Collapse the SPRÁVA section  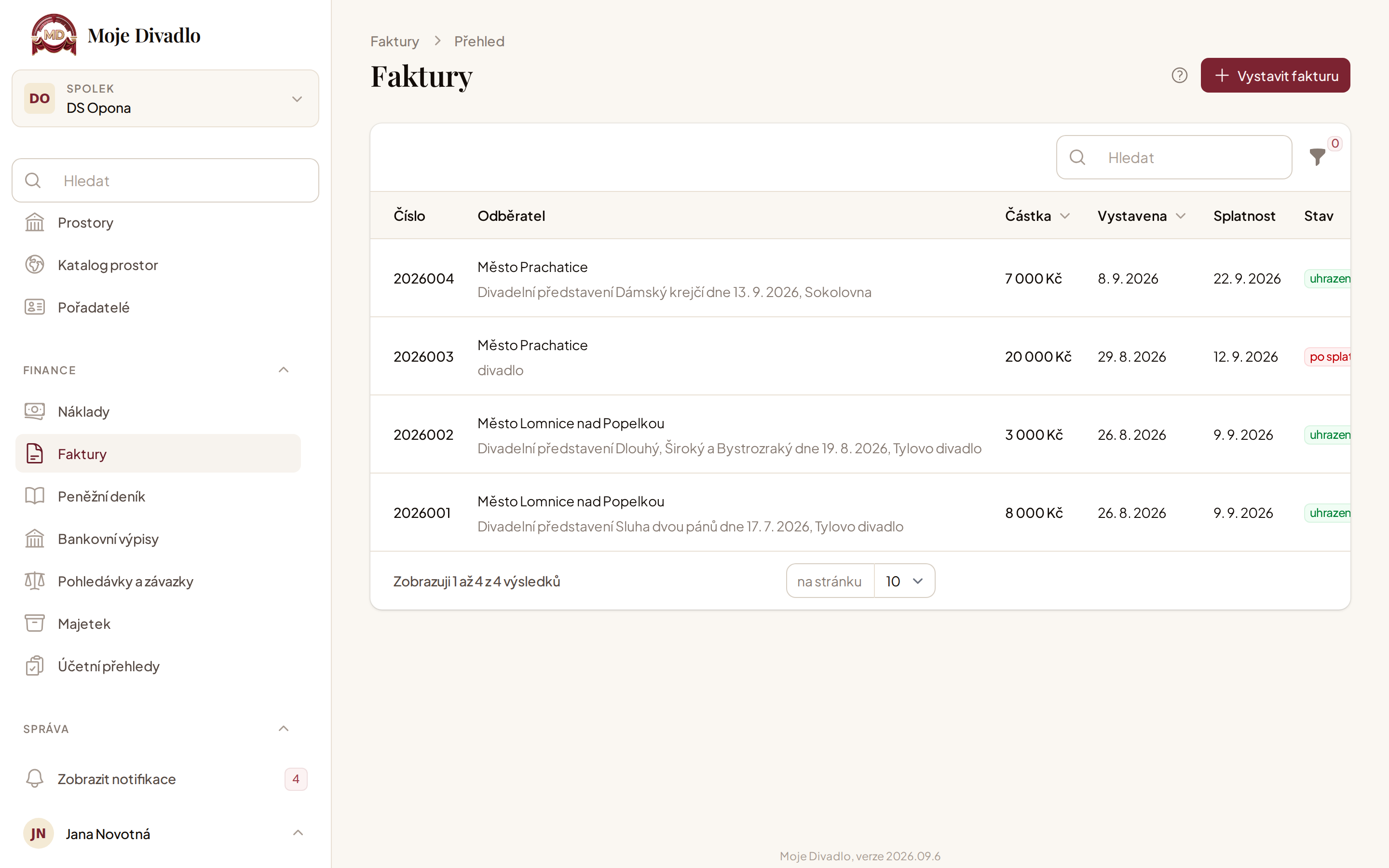click(x=284, y=729)
